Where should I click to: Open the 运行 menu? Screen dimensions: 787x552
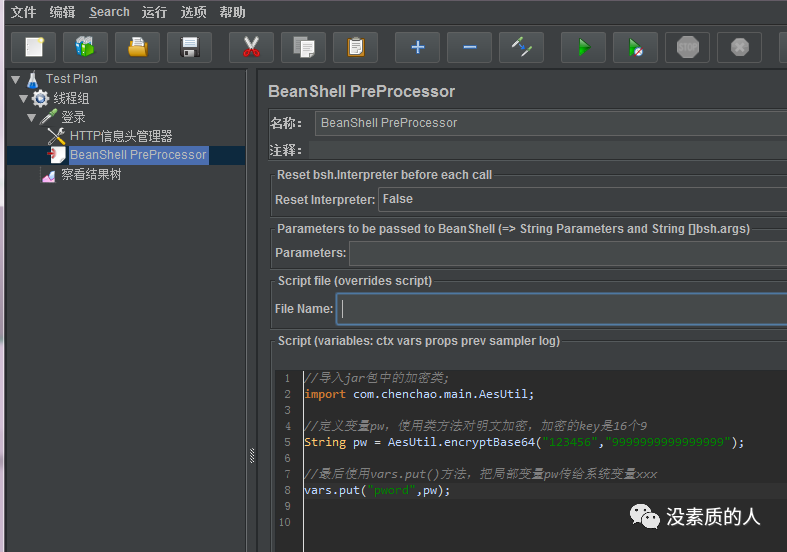[154, 12]
